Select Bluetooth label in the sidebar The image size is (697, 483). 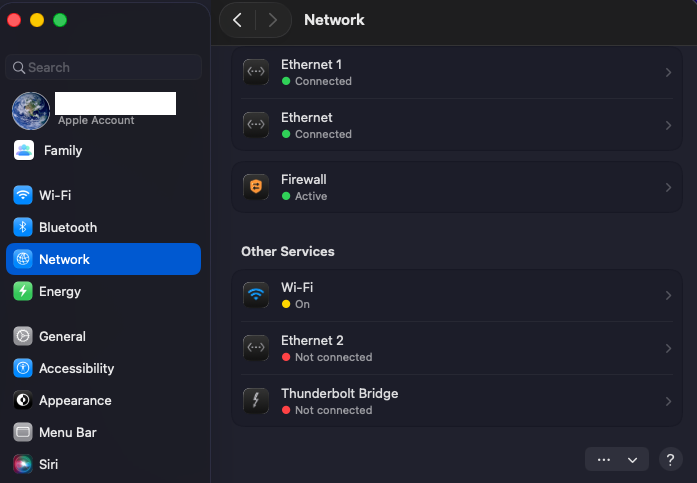coord(68,228)
